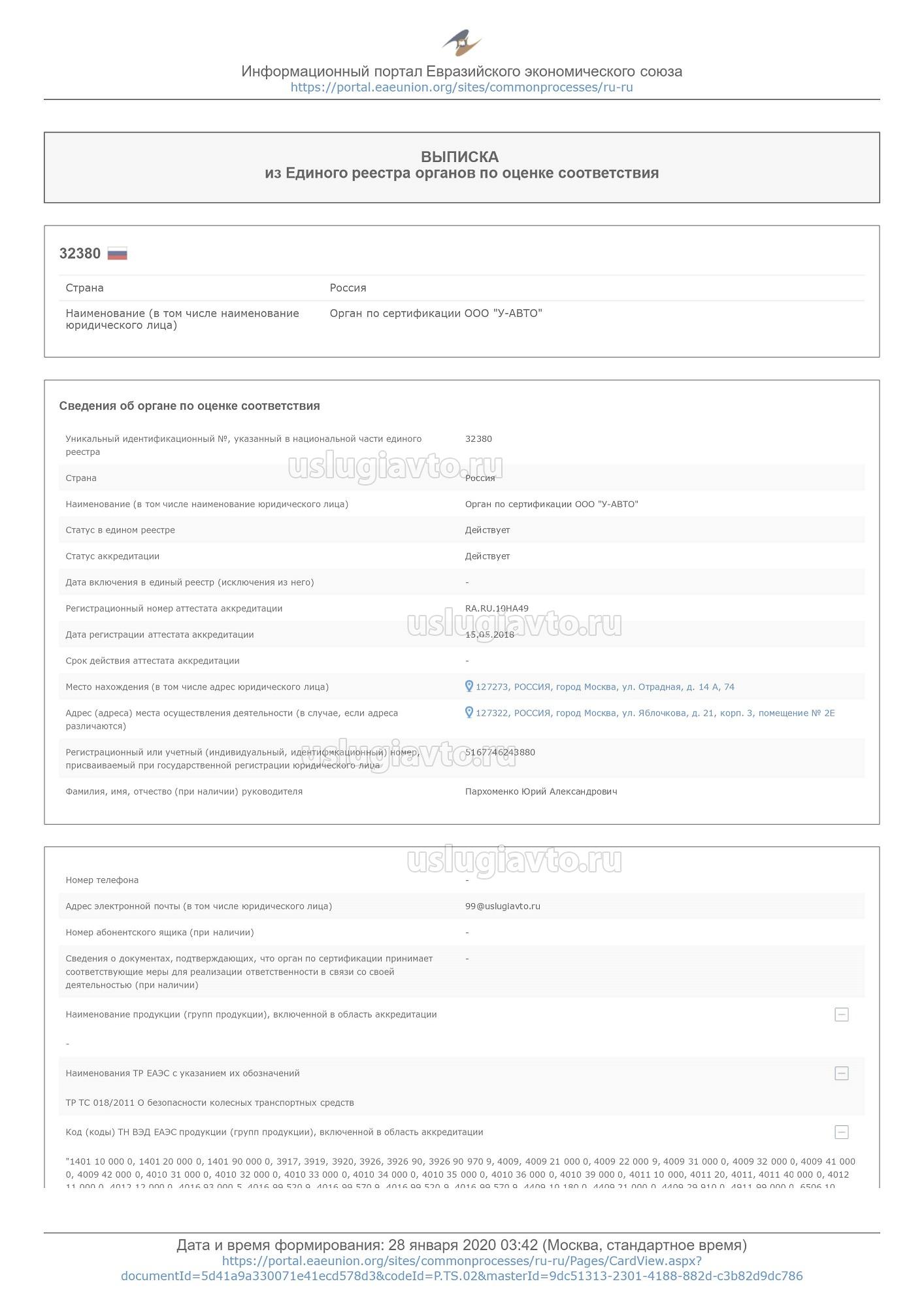Click the Информационный портал Евразийского экономического союза title
Screen dimensions: 924x1307
pos(461,71)
